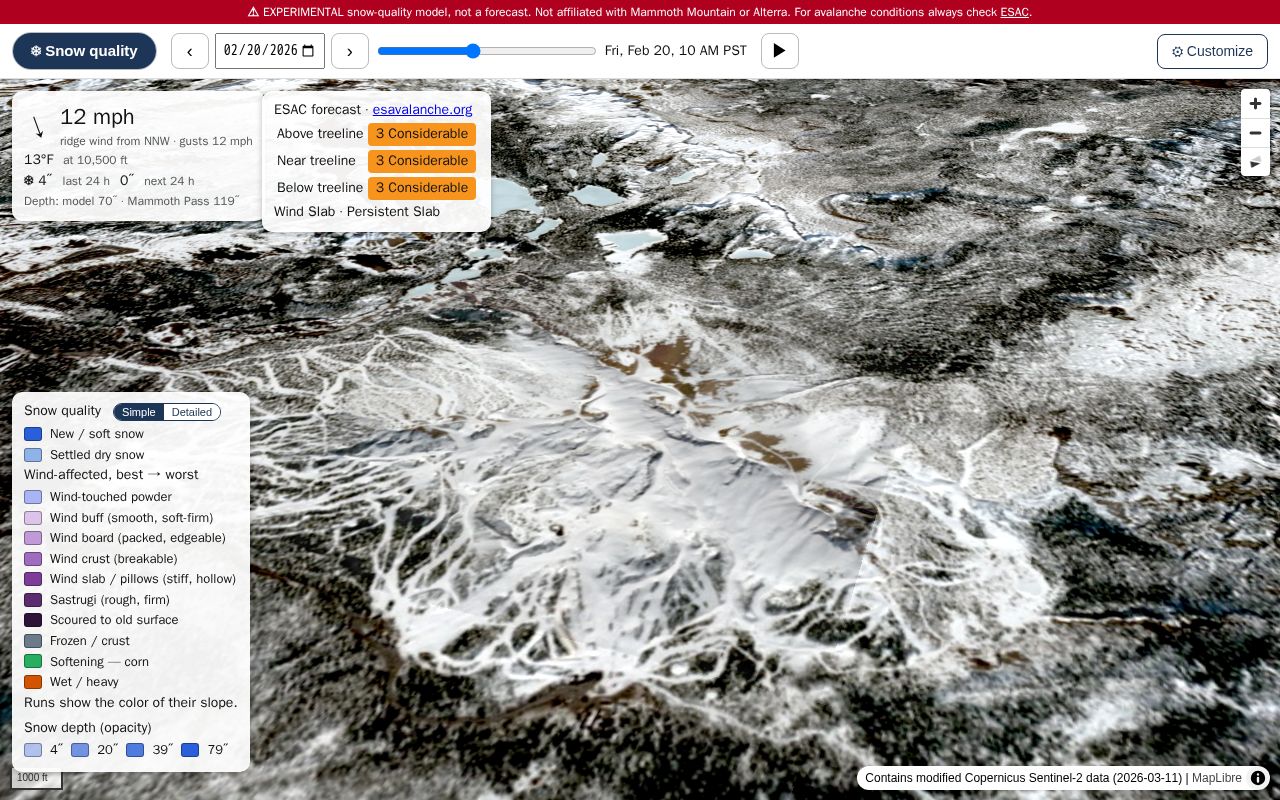Screen dimensions: 1280x800
Task: Open the MapLibre link
Action: (x=1217, y=778)
